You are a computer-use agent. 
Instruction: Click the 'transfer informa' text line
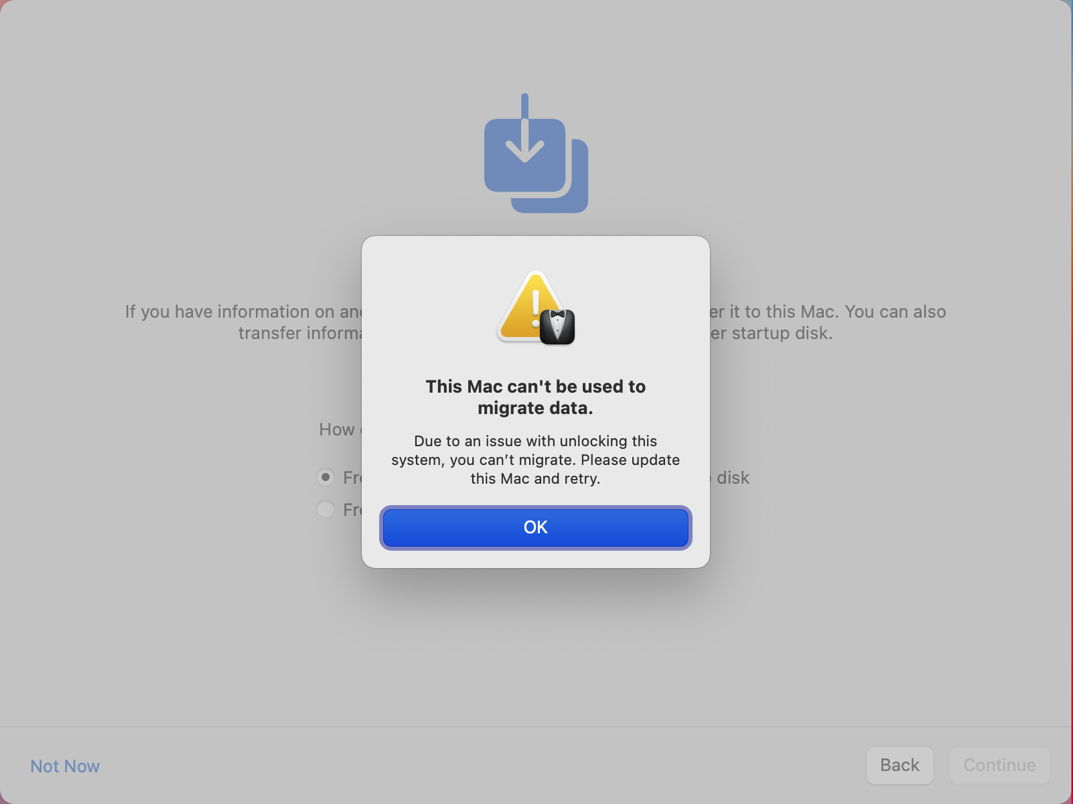[x=300, y=333]
